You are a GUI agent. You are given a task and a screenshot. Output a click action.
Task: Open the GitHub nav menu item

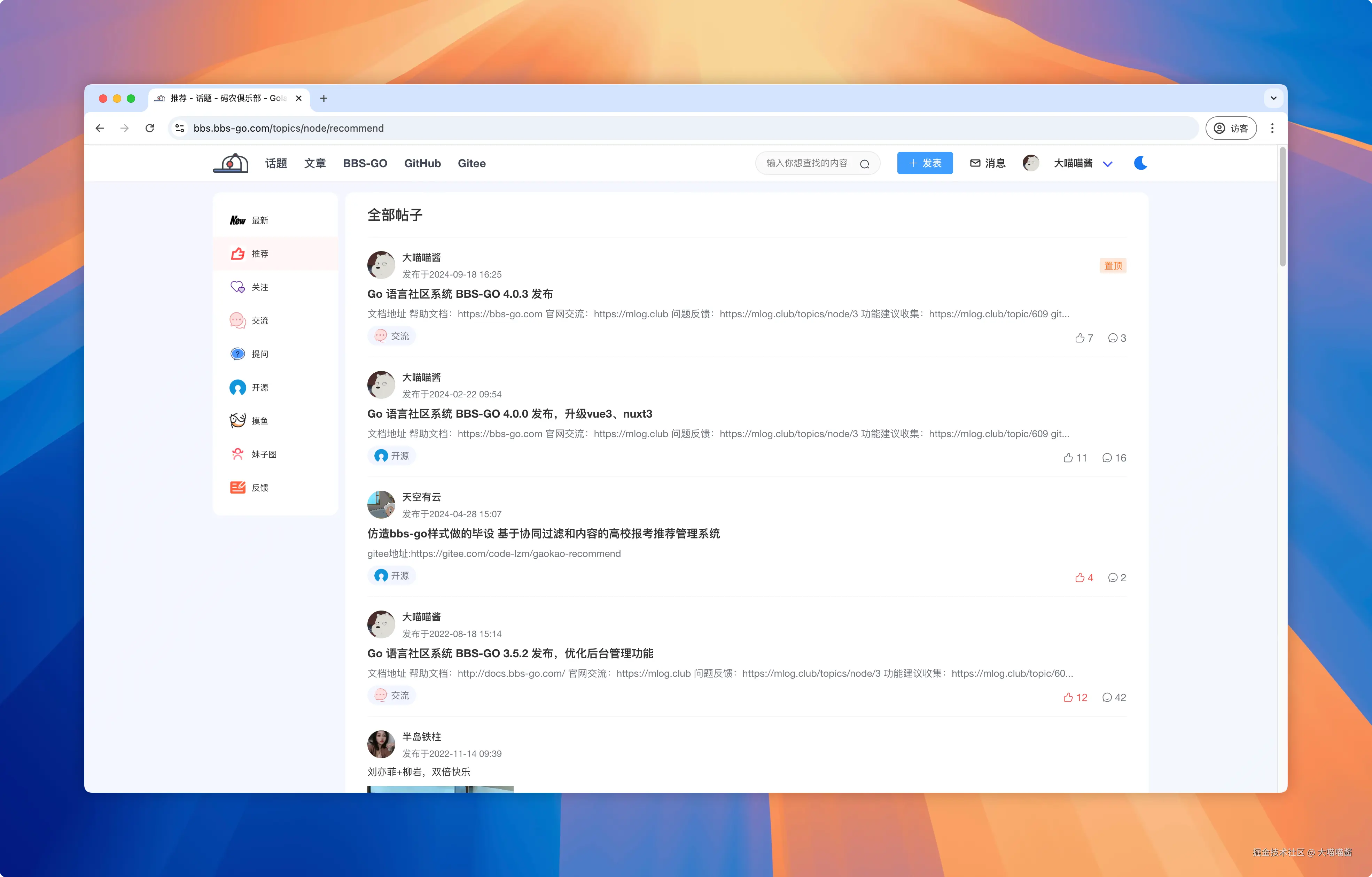click(x=422, y=164)
